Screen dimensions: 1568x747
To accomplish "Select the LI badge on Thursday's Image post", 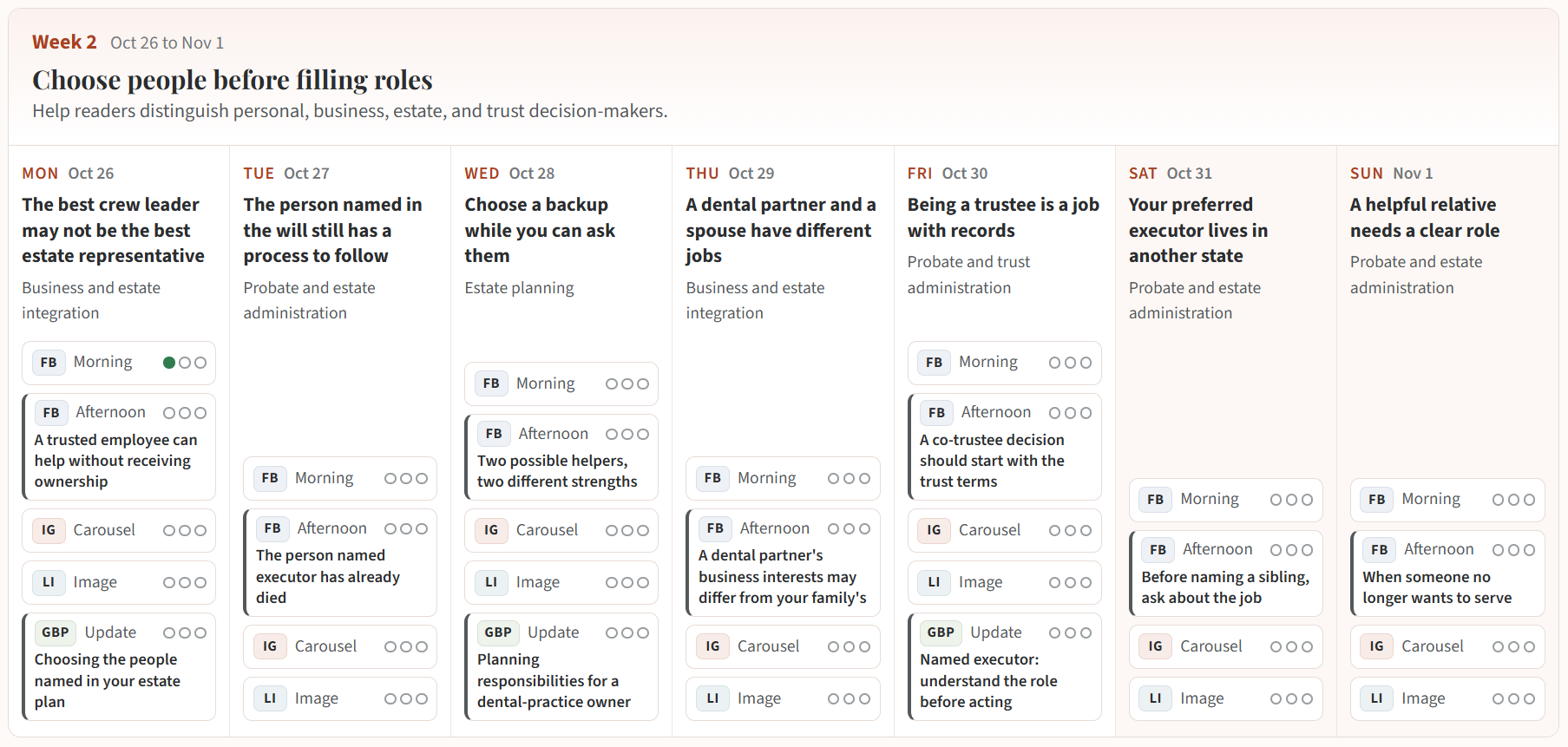I will pos(712,698).
